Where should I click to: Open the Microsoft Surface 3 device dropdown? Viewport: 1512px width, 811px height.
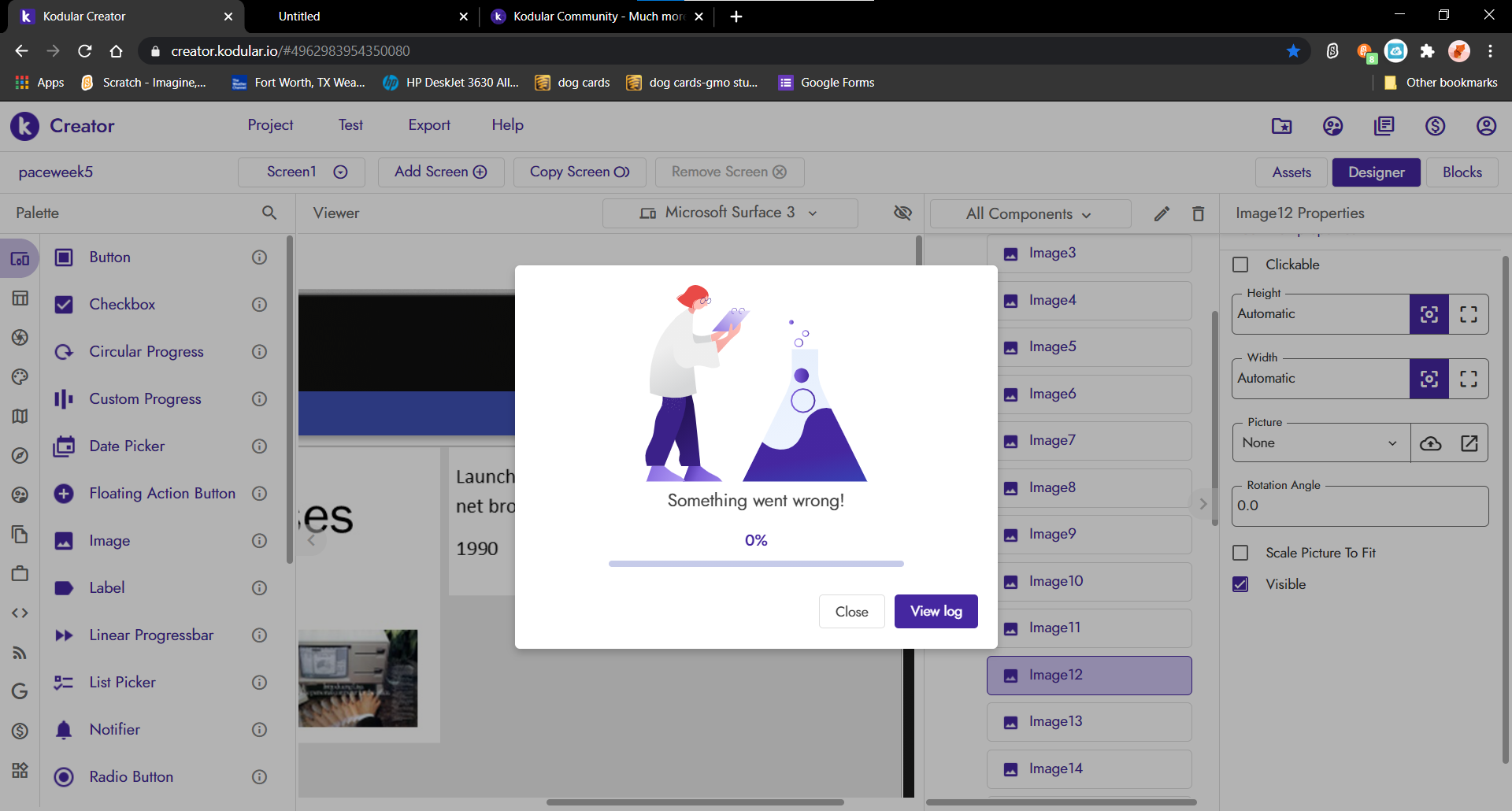[x=729, y=213]
